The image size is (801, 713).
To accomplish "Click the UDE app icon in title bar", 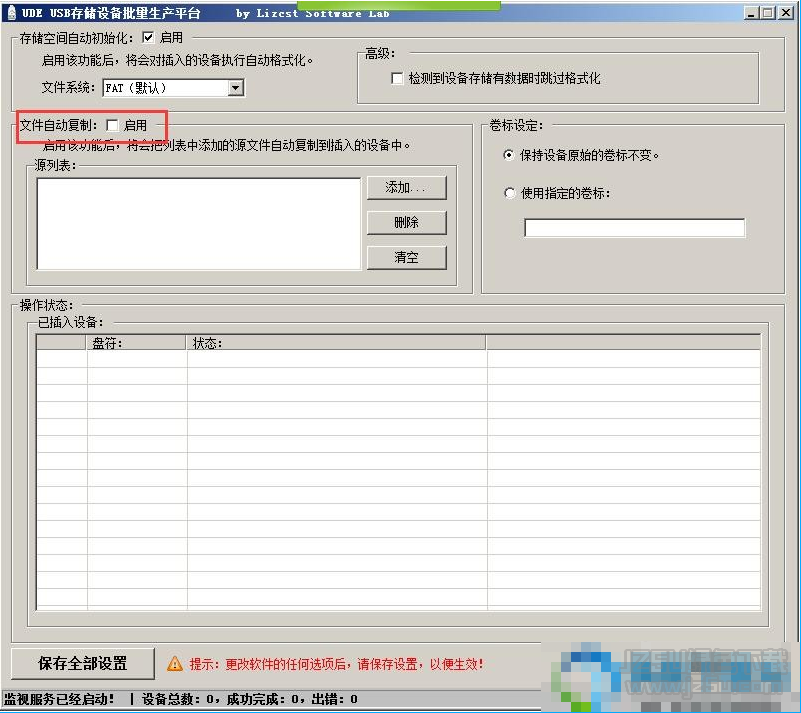I will click(11, 12).
